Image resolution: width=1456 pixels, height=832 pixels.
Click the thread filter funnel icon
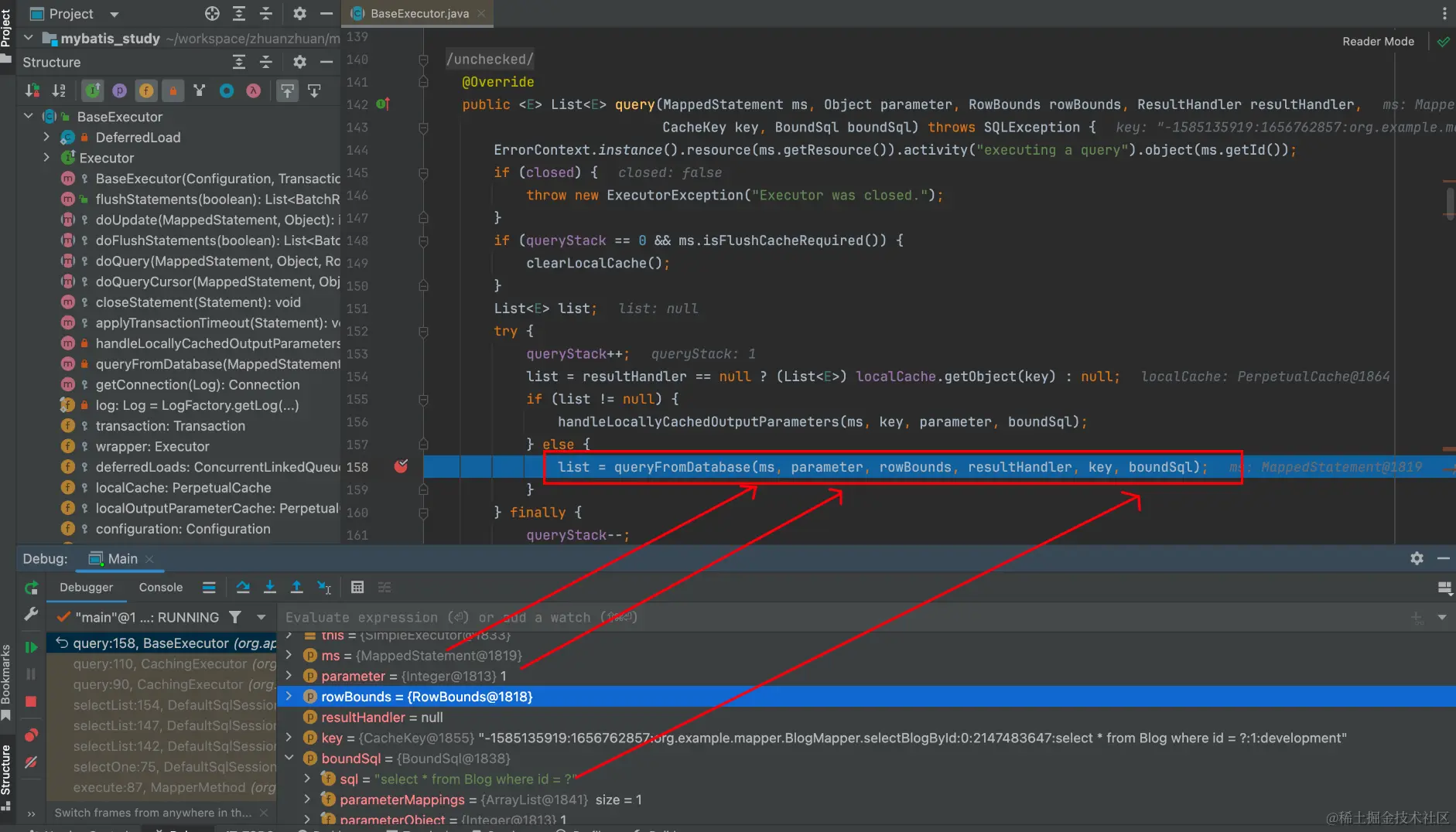tap(235, 617)
